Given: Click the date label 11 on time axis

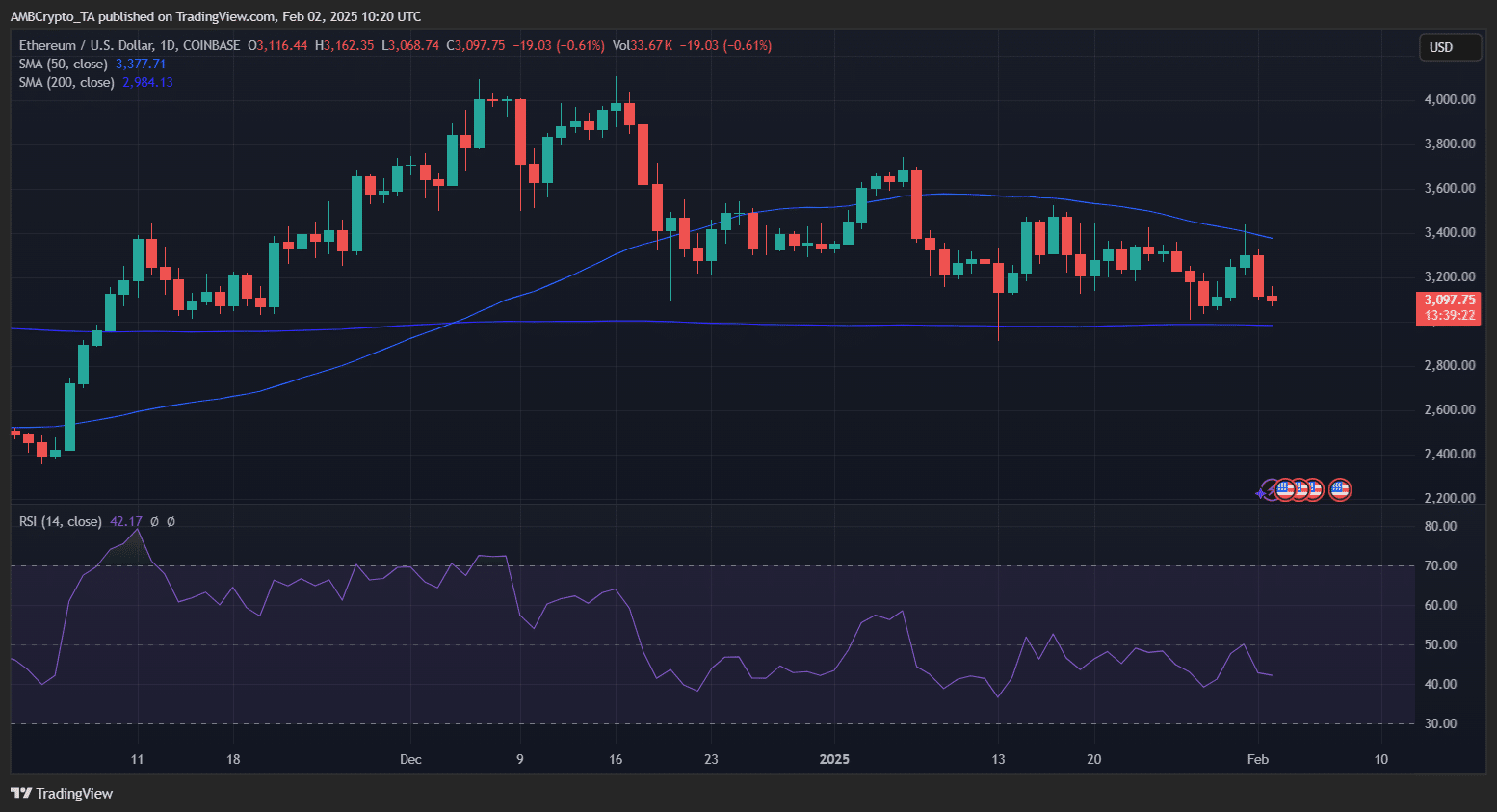Looking at the screenshot, I should click(x=137, y=759).
